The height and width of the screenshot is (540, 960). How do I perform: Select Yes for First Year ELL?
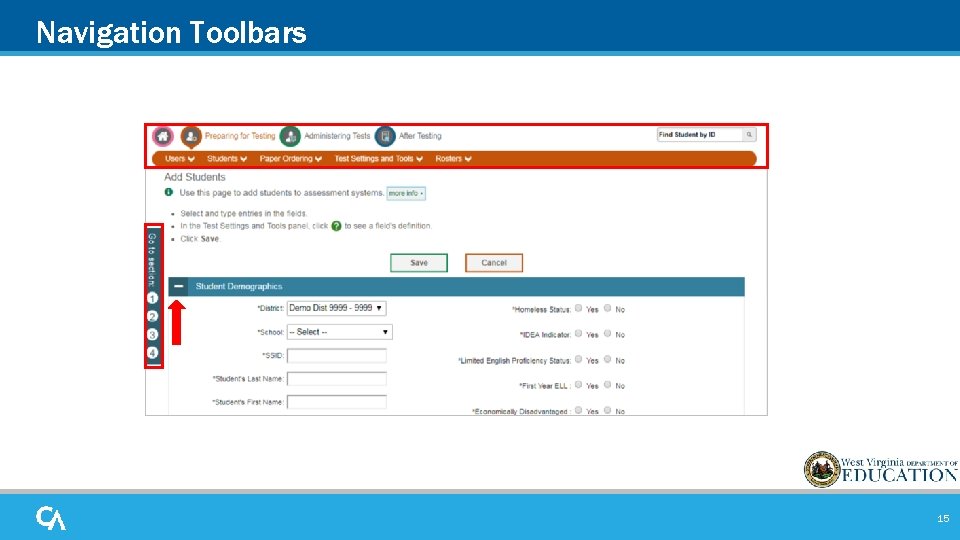[x=579, y=384]
